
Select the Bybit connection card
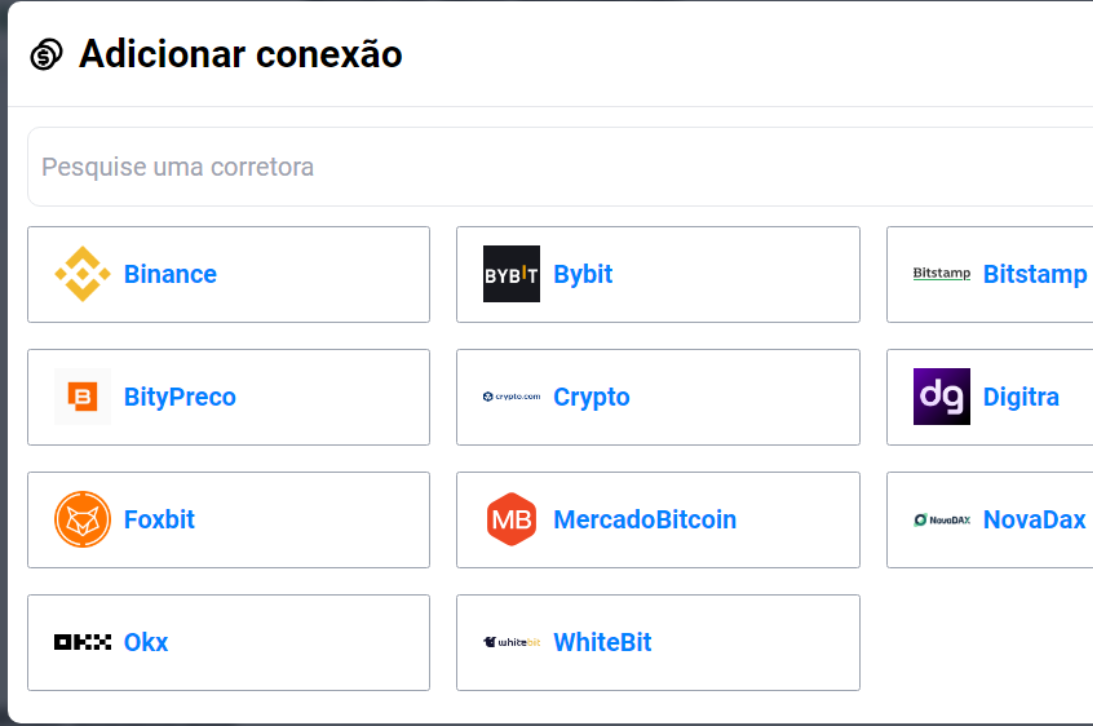(x=658, y=274)
